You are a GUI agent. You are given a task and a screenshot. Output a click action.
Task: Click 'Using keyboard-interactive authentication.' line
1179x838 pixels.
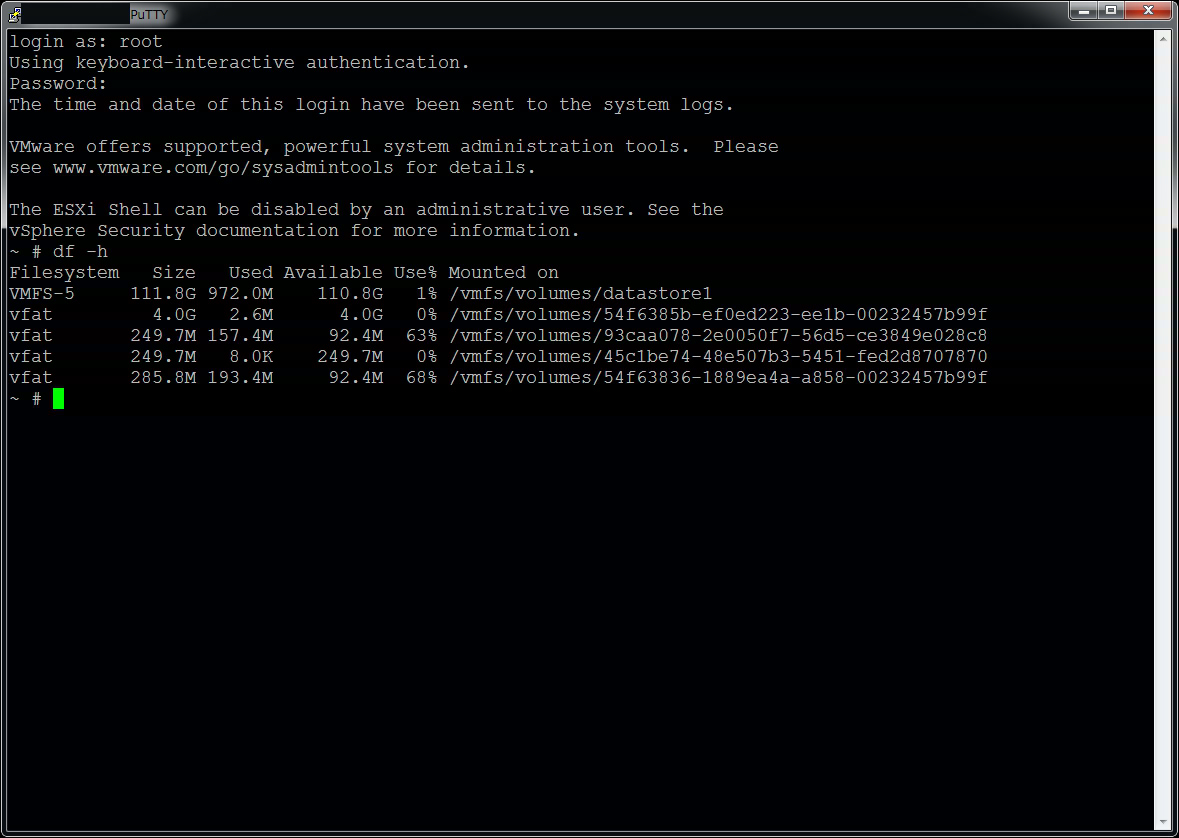pos(239,62)
